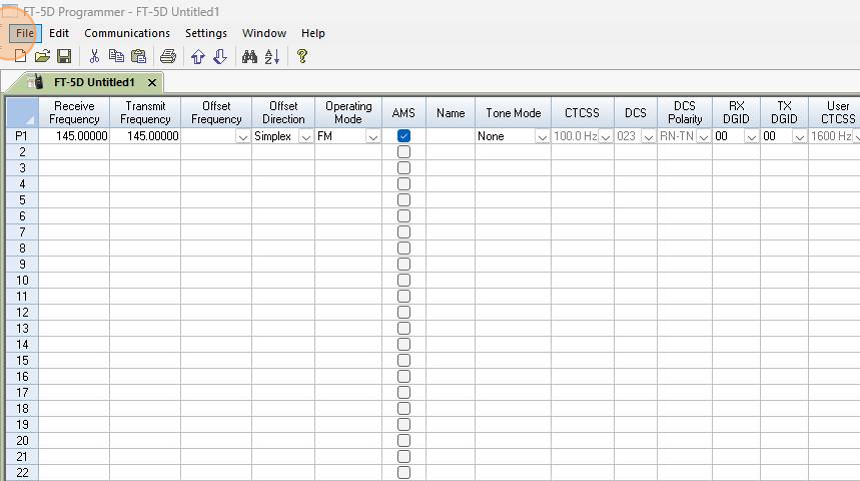
Task: Click the DCS Polarity column header
Action: point(685,112)
